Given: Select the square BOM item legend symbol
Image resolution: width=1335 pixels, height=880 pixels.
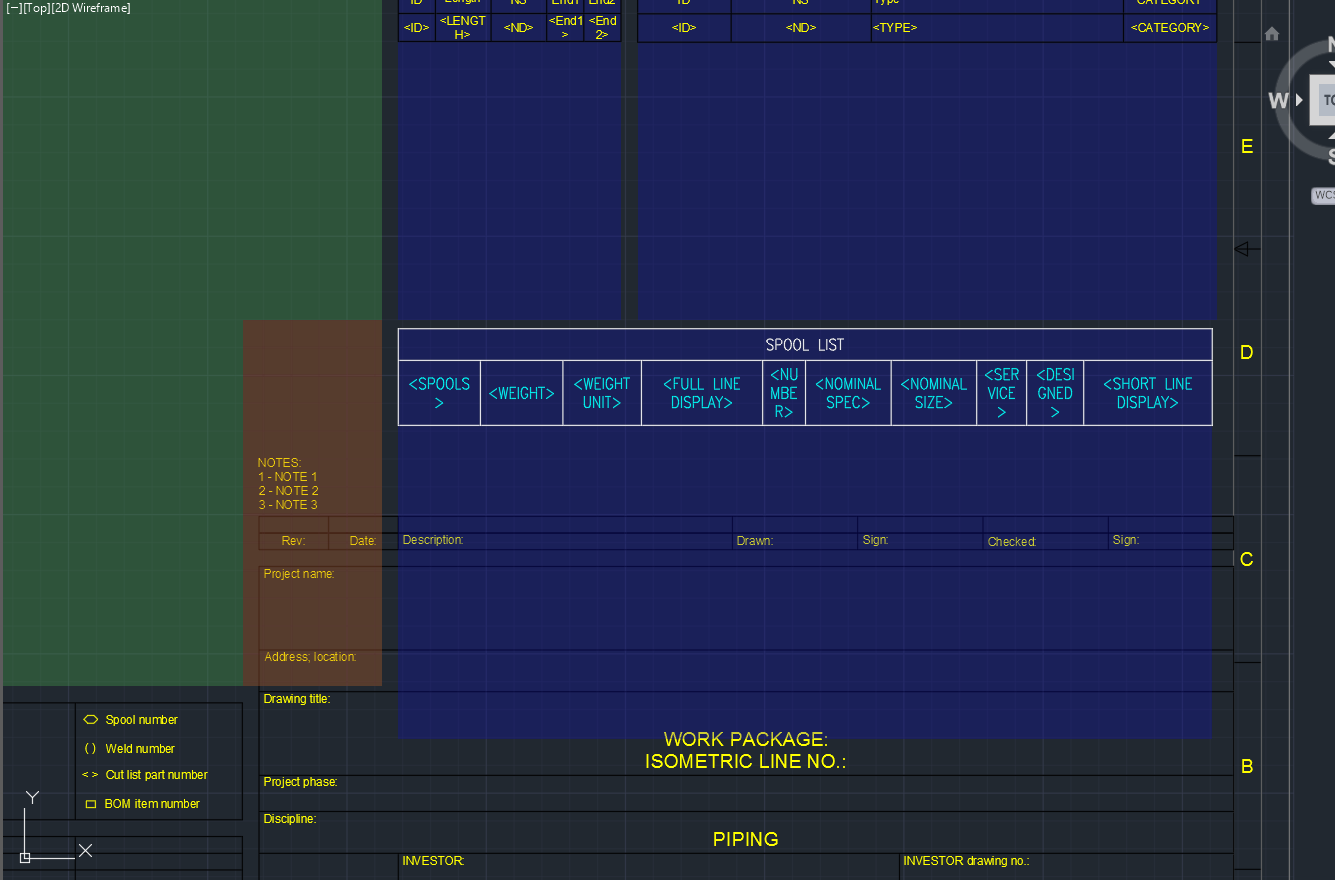Looking at the screenshot, I should coord(90,804).
